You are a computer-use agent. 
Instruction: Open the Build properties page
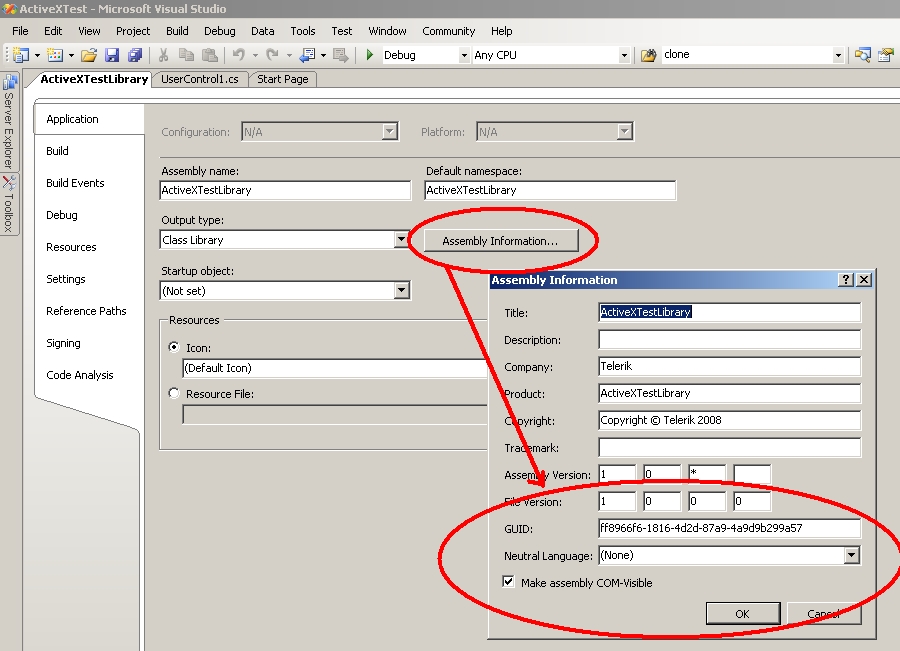pos(57,151)
